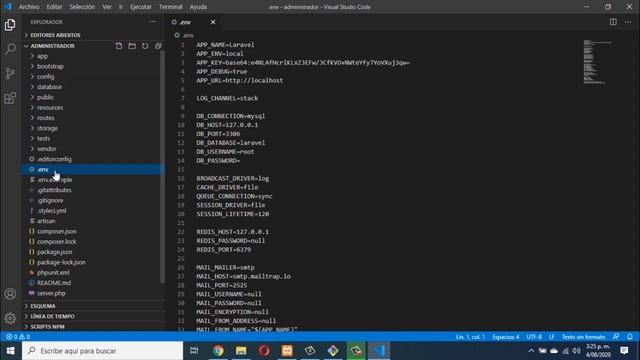Expand the config folder
Screen dimensions: 640x360
click(x=45, y=76)
